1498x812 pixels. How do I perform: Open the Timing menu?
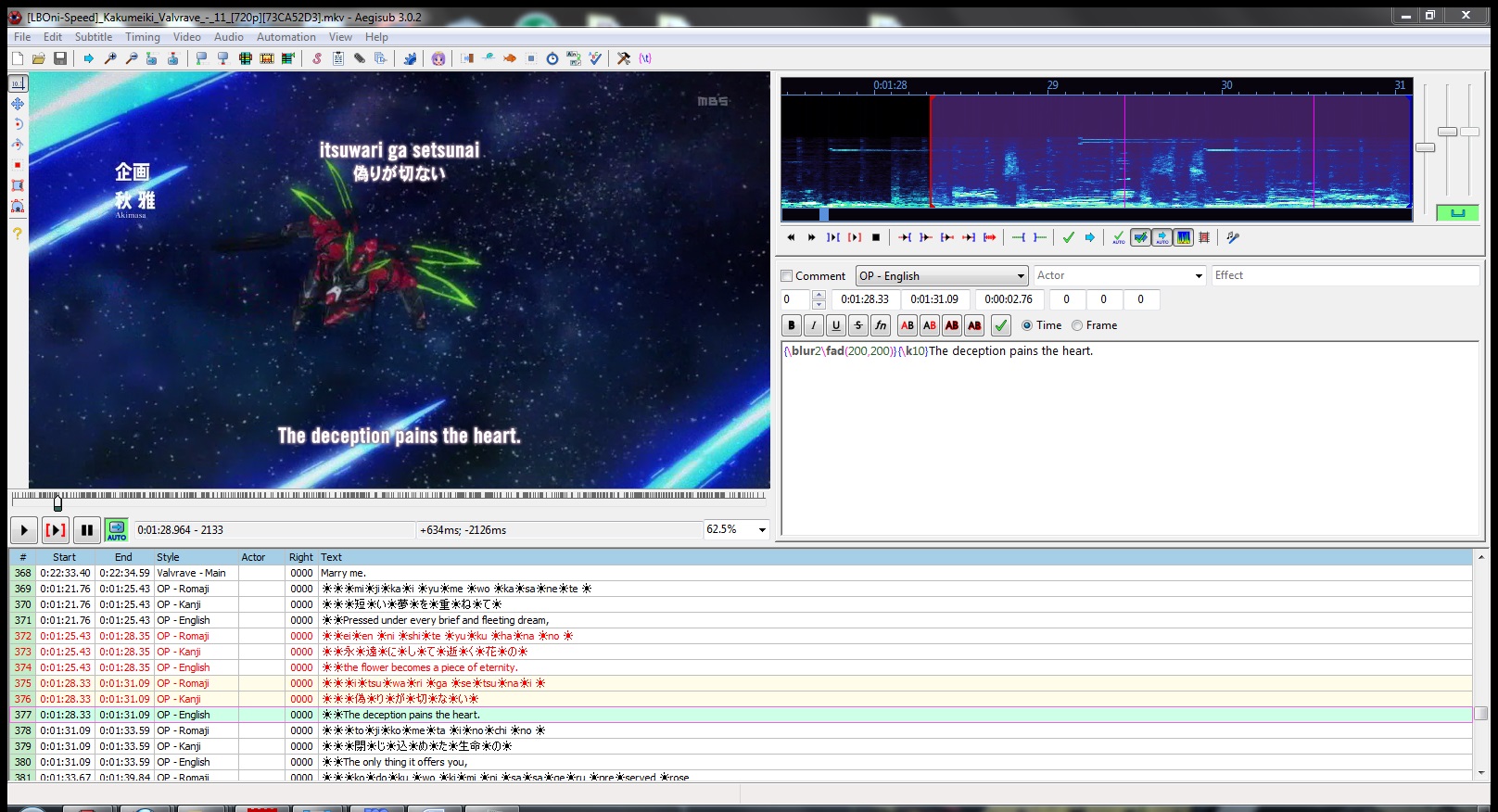tap(143, 37)
